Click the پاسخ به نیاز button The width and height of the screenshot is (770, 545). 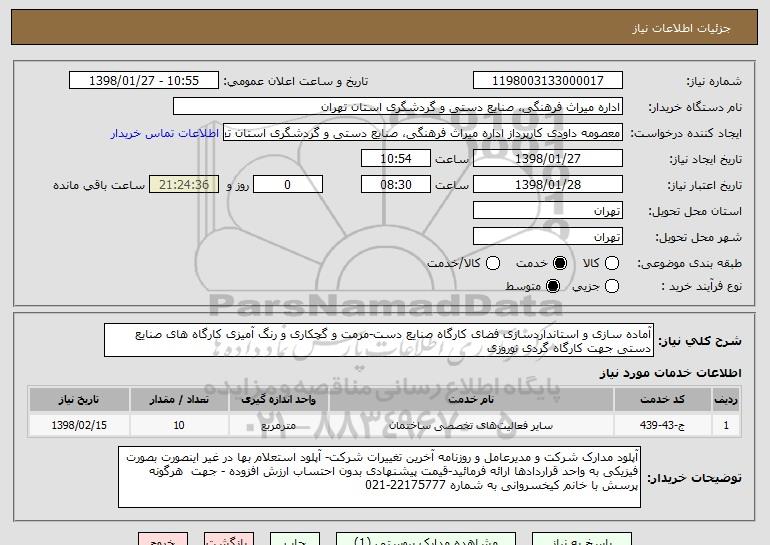(583, 539)
